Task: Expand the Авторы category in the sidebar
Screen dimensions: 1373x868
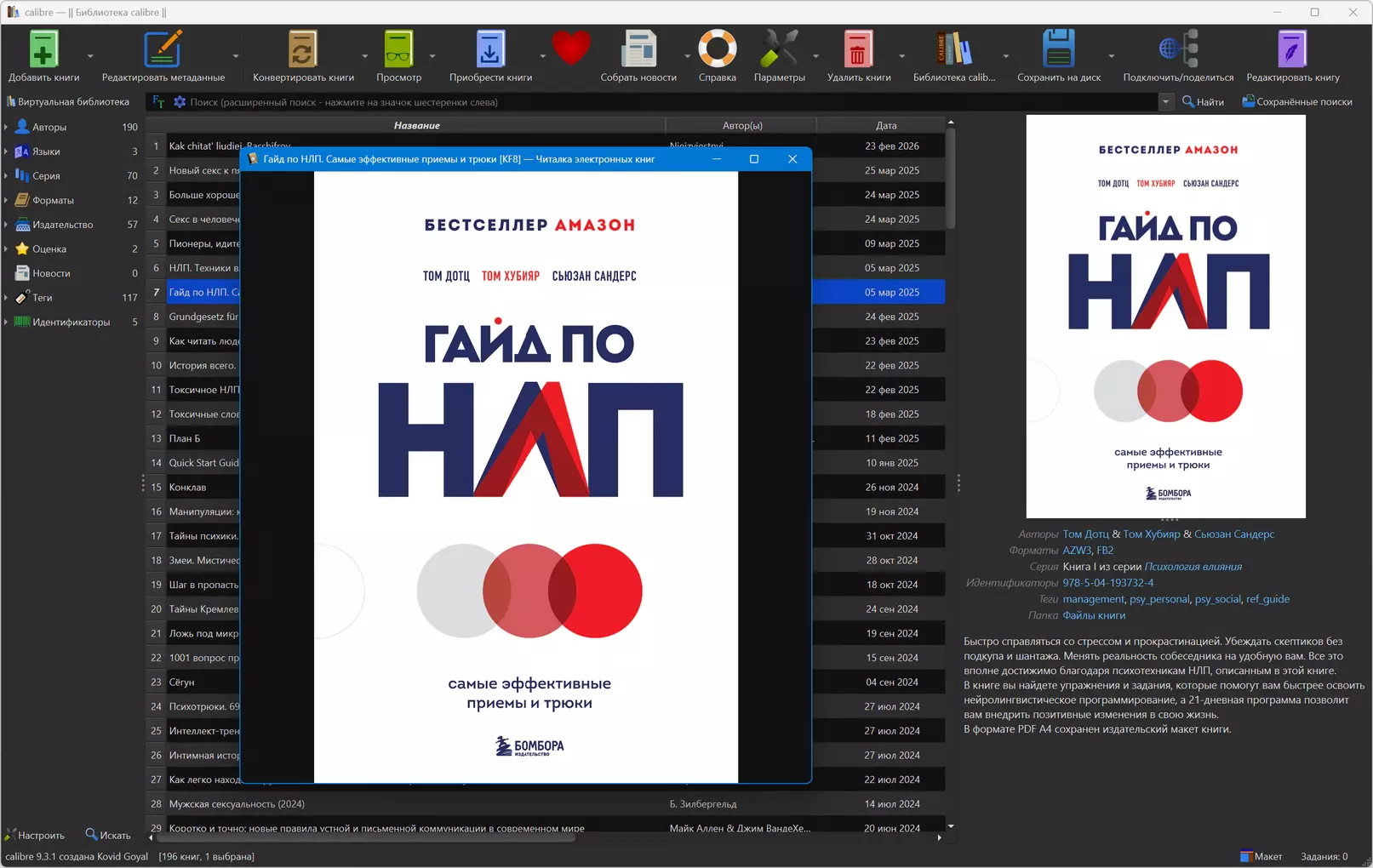Action: 7,127
